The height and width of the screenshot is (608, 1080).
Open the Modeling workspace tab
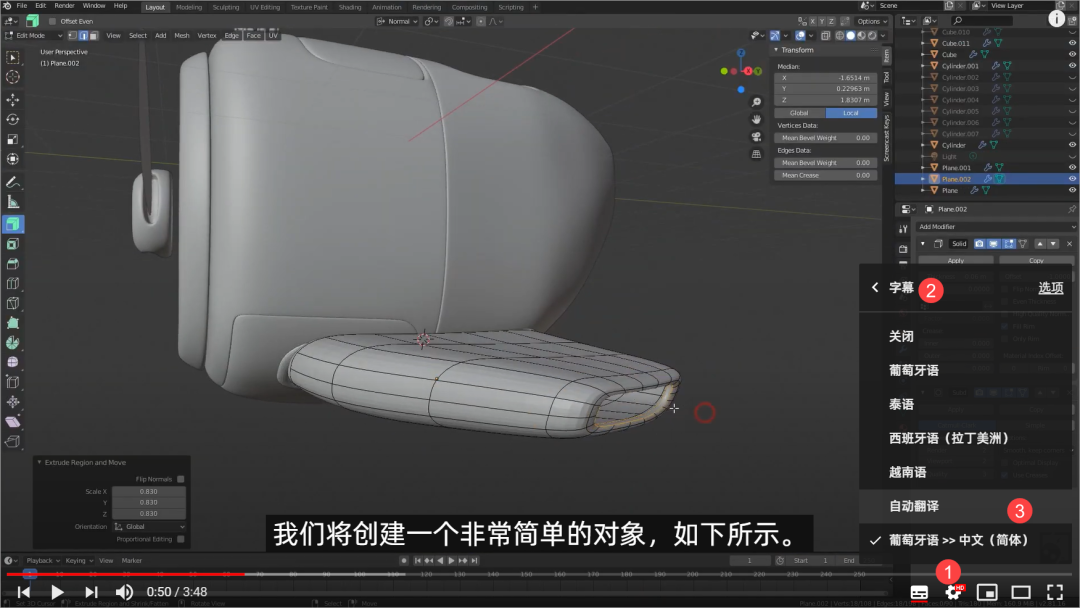coord(189,7)
